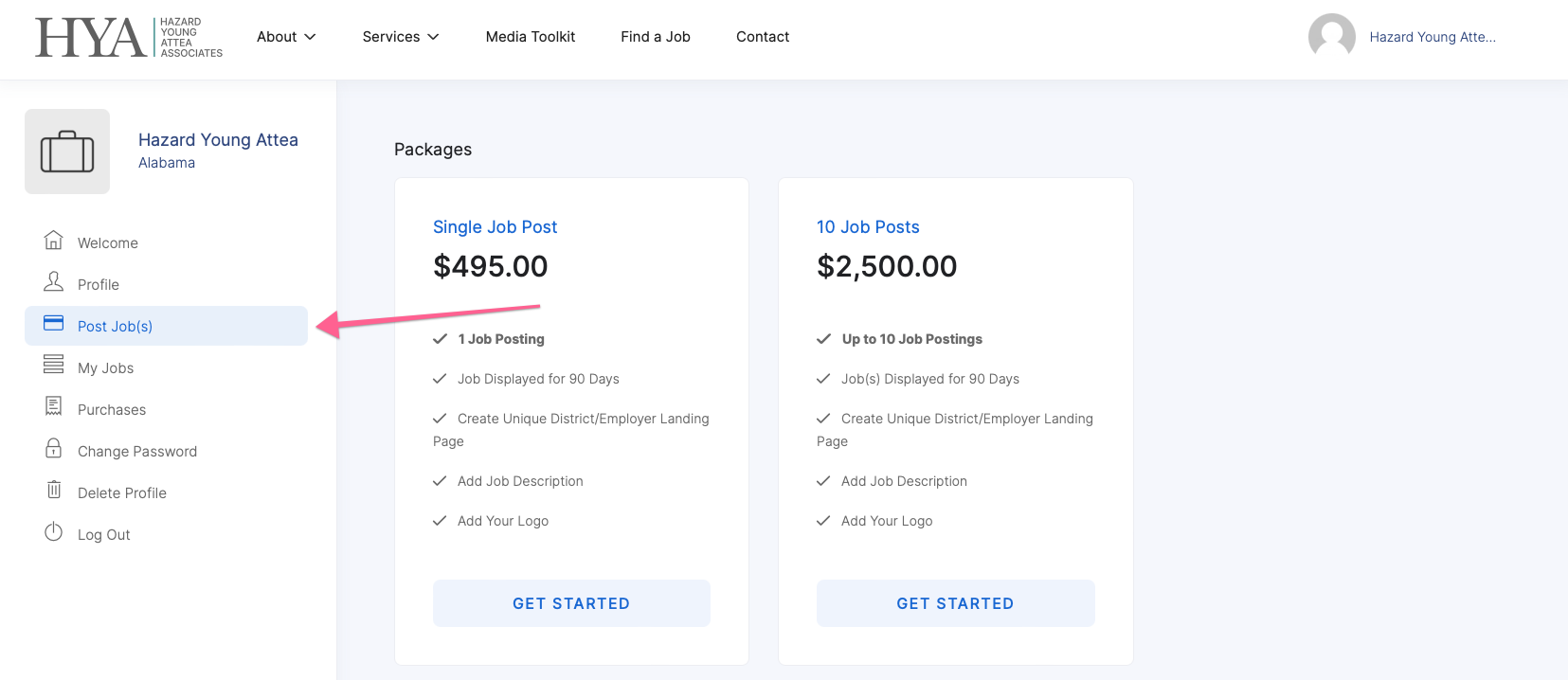This screenshot has width=1568, height=680.
Task: Click the Change Password lock icon
Action: point(54,448)
